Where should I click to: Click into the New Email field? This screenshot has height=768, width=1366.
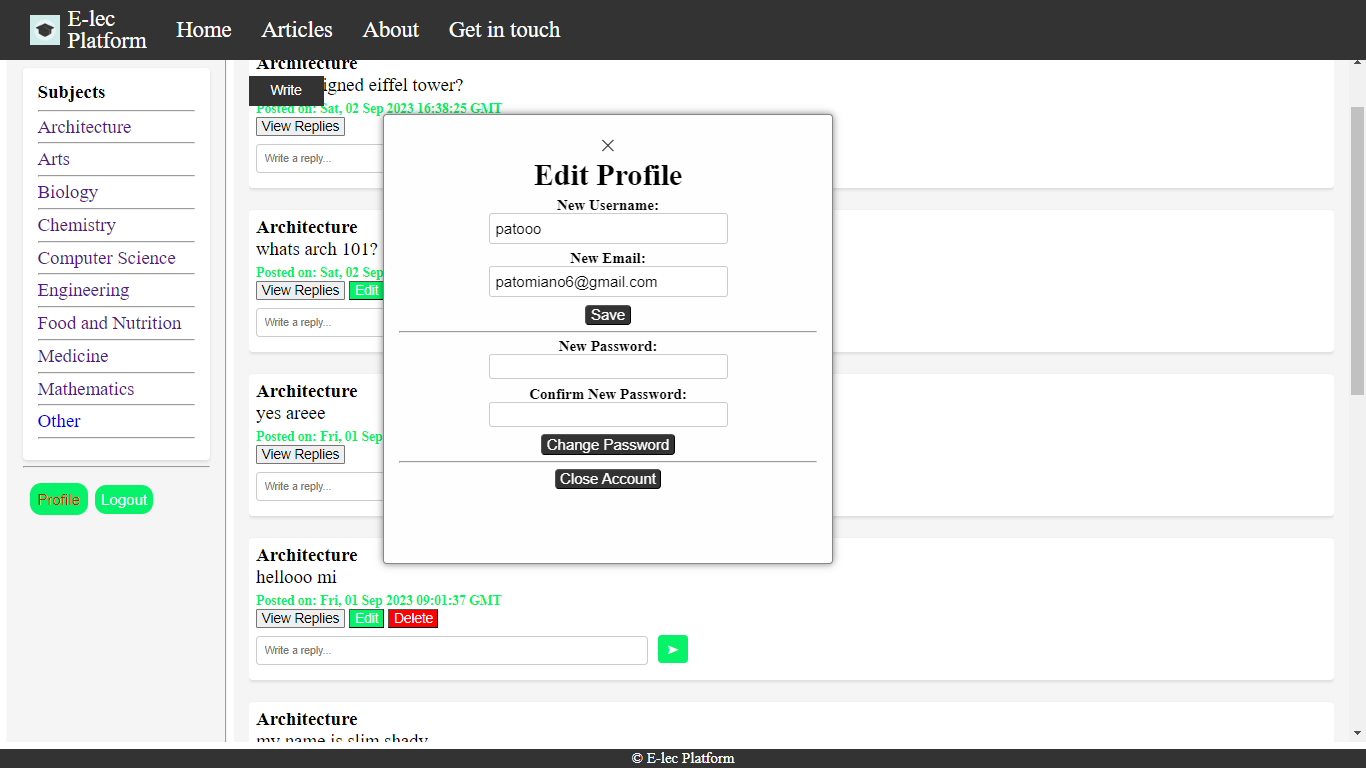pos(608,282)
